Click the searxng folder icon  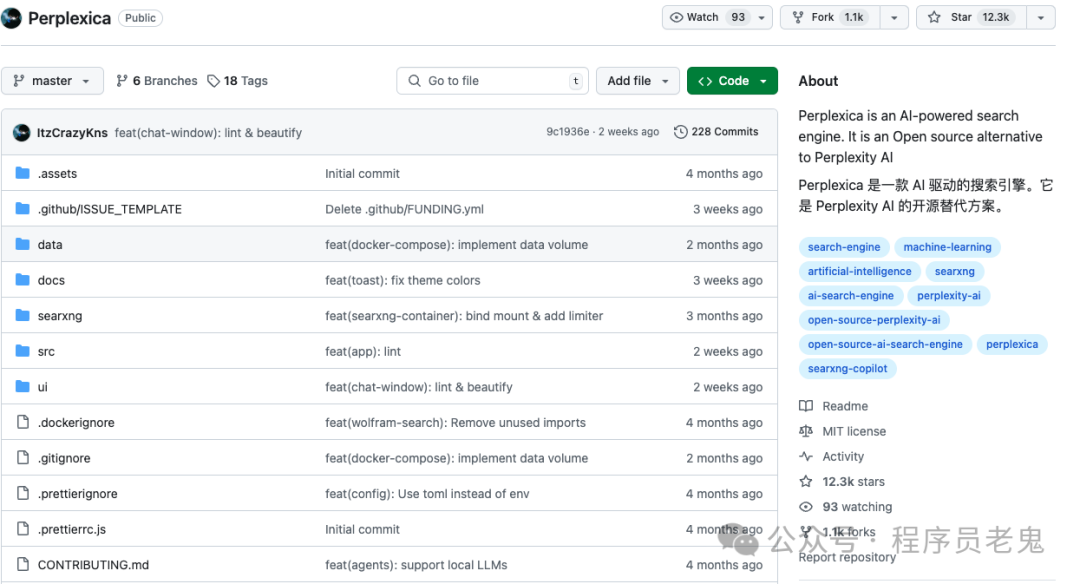click(23, 315)
